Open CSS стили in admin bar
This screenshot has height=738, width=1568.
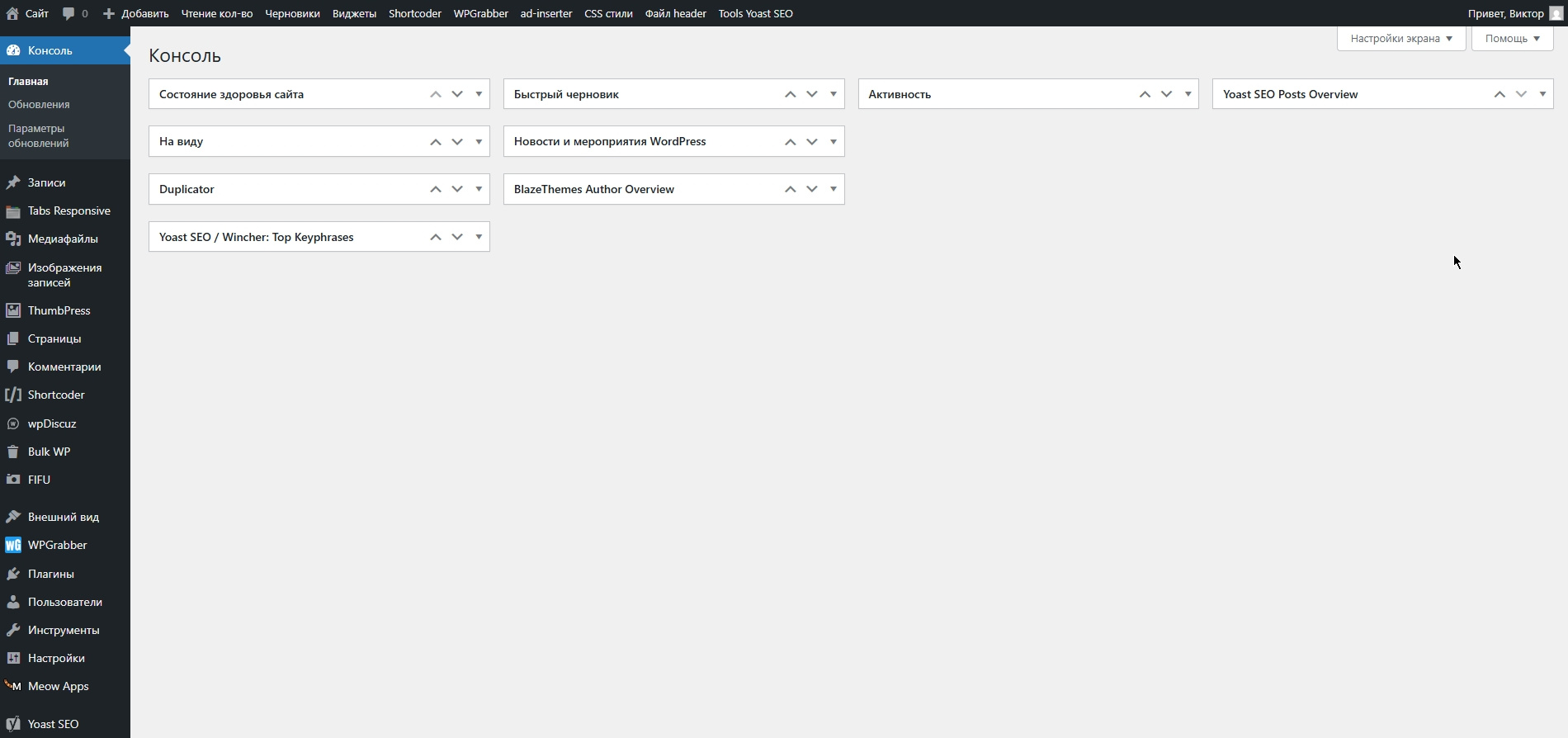click(x=608, y=13)
